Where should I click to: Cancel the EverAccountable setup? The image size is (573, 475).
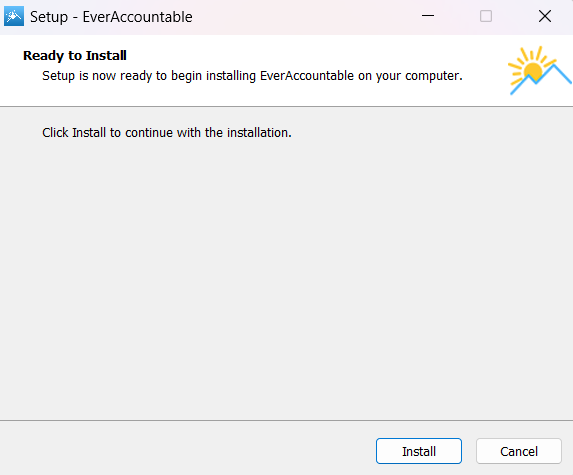[519, 451]
